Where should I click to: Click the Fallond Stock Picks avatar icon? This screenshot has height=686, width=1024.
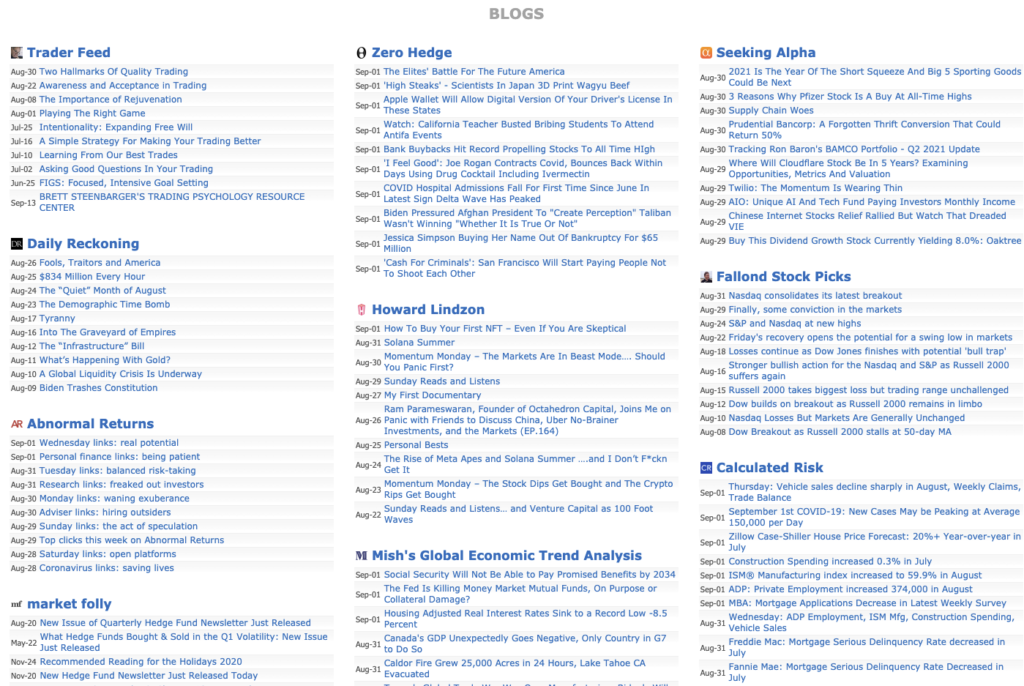[706, 277]
